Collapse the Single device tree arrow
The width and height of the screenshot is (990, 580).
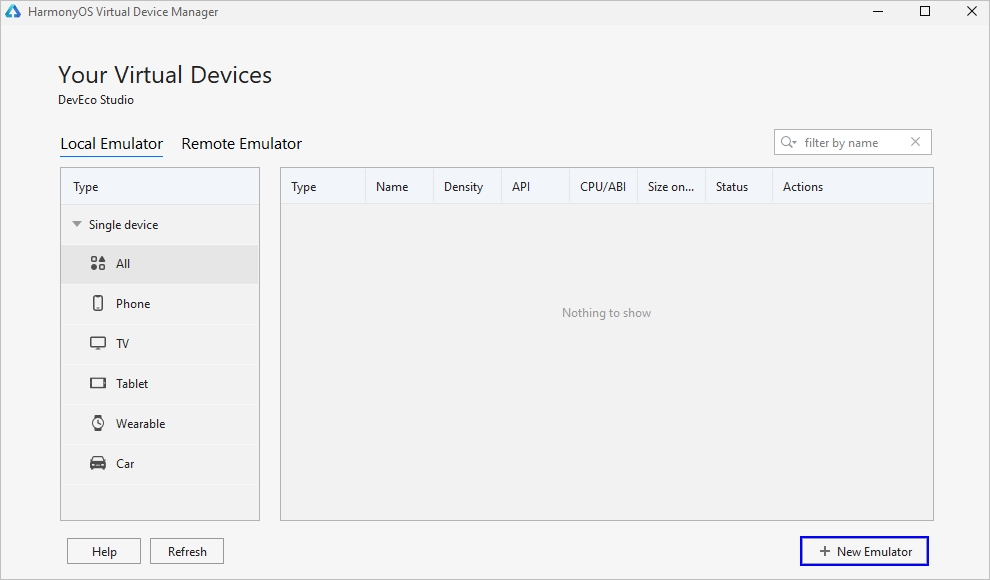click(77, 225)
